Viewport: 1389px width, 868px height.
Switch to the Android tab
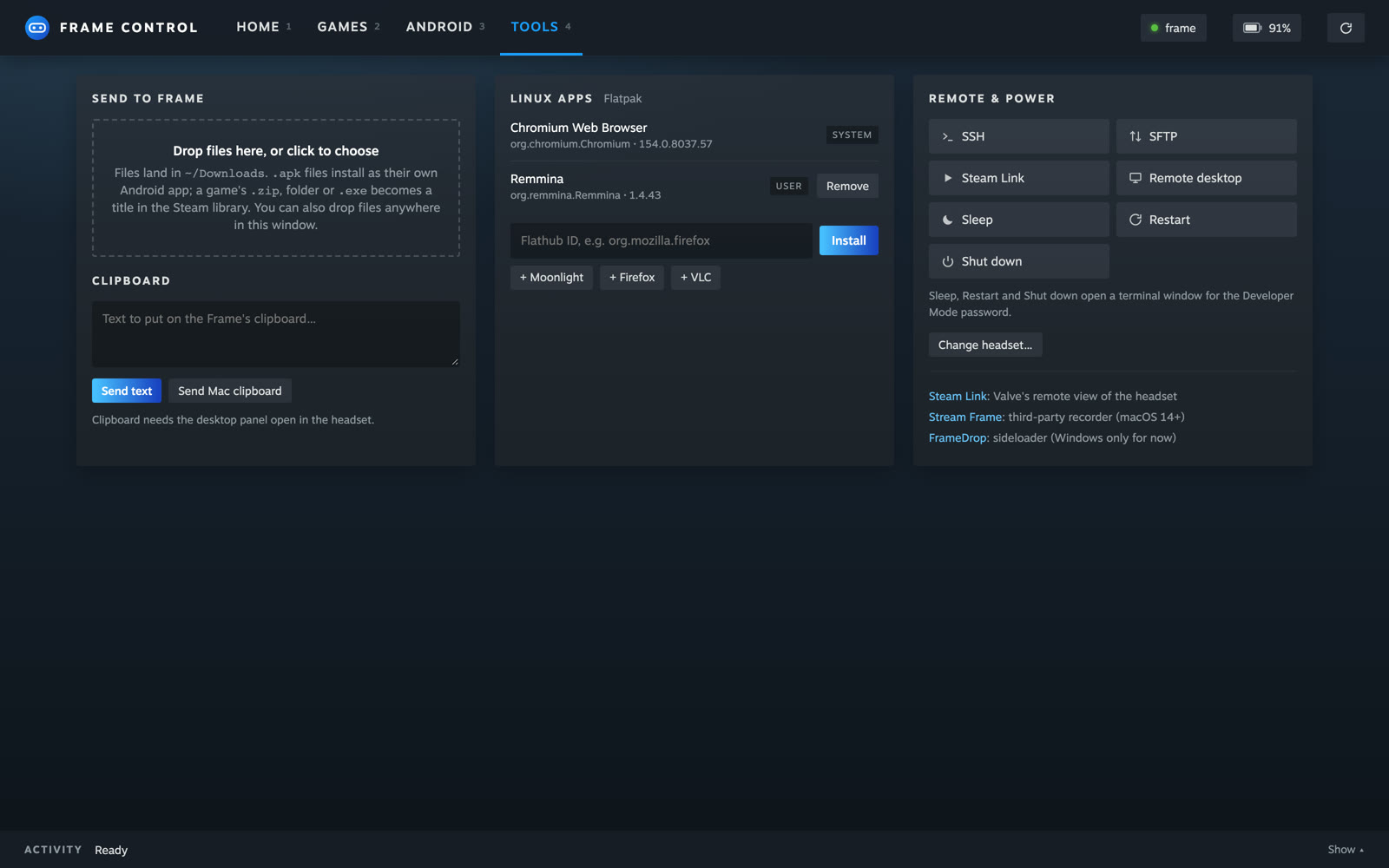[x=445, y=27]
